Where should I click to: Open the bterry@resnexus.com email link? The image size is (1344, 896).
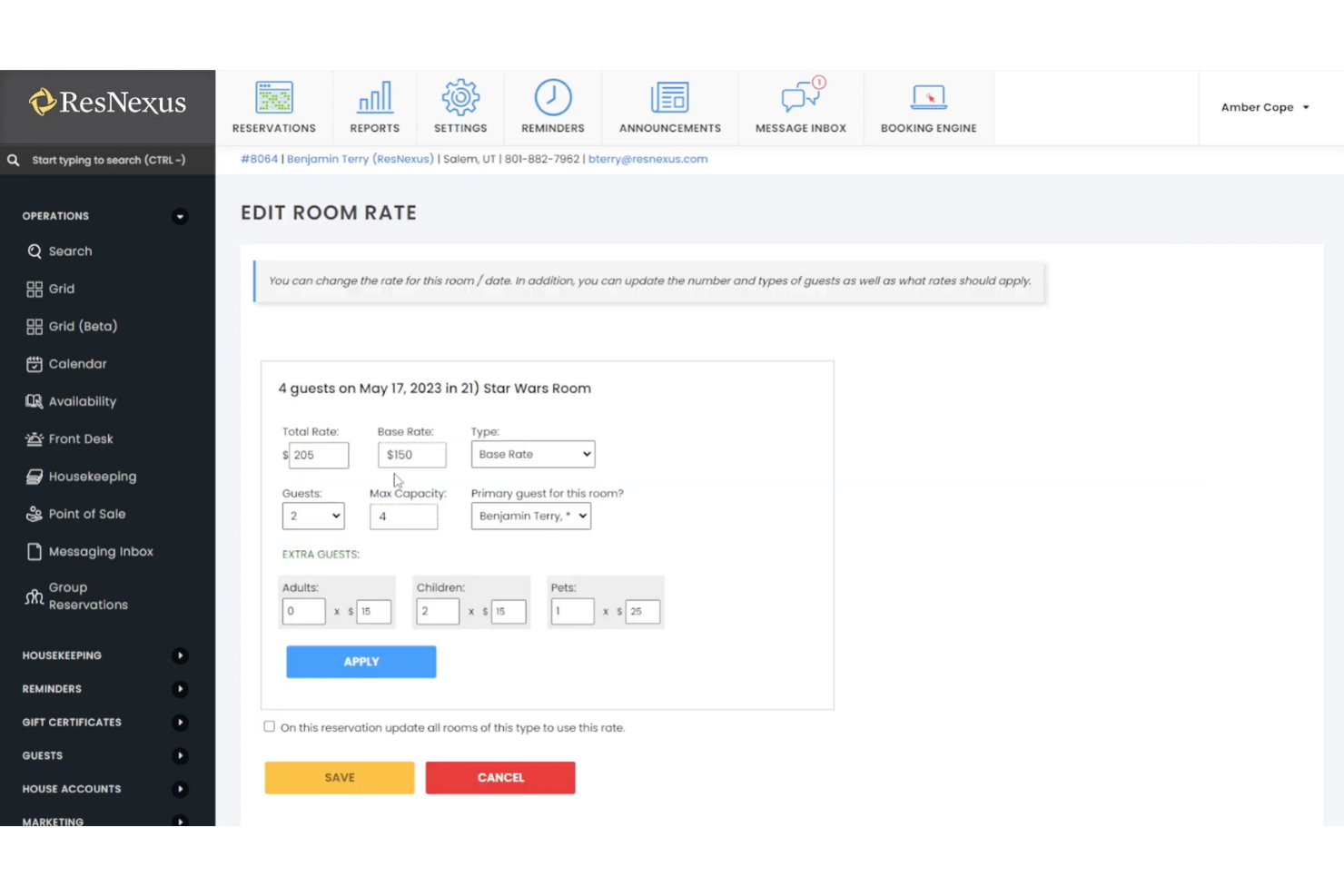(647, 158)
